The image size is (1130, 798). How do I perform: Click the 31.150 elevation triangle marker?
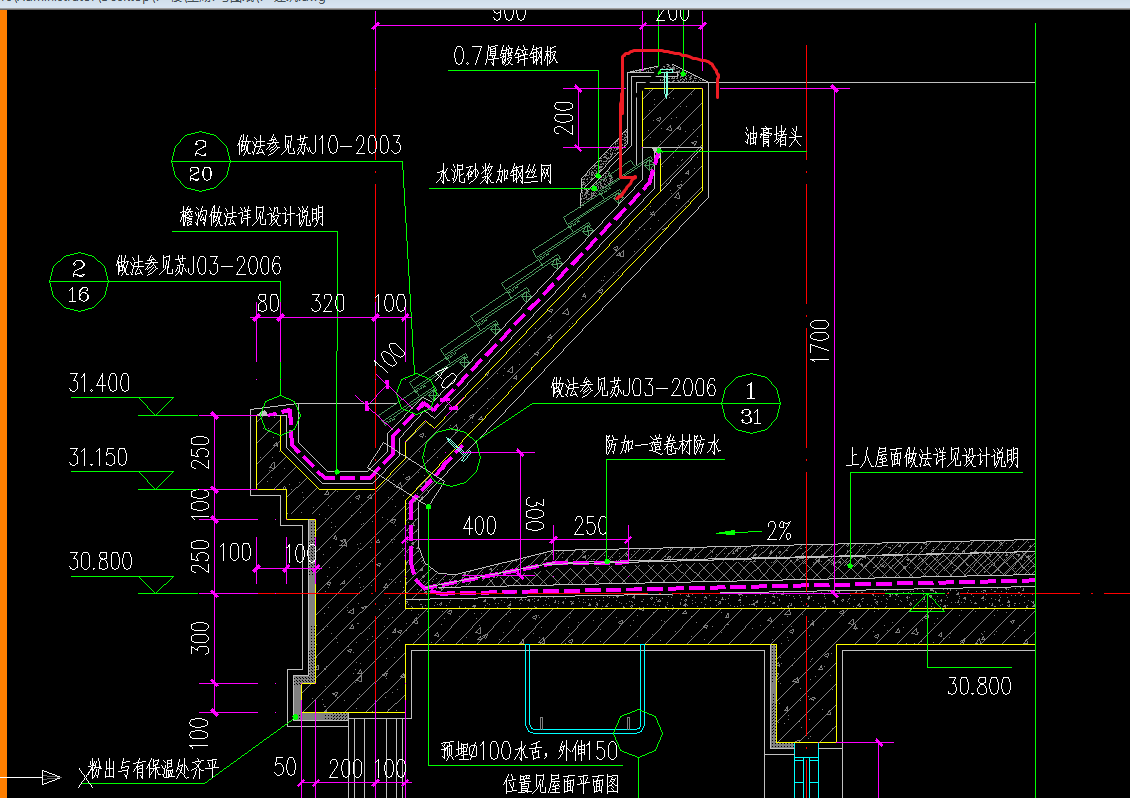[x=156, y=481]
